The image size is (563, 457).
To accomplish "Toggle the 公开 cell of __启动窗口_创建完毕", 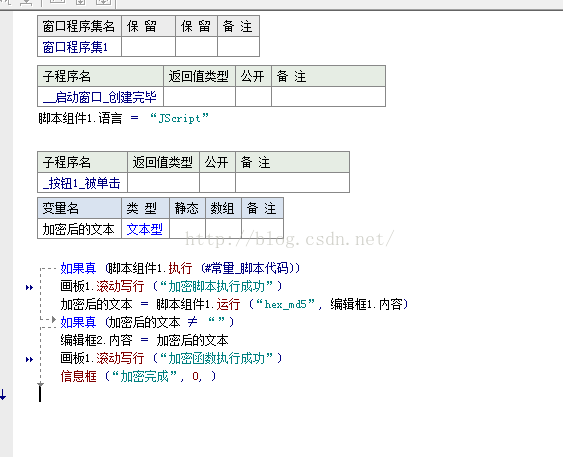I will point(253,97).
